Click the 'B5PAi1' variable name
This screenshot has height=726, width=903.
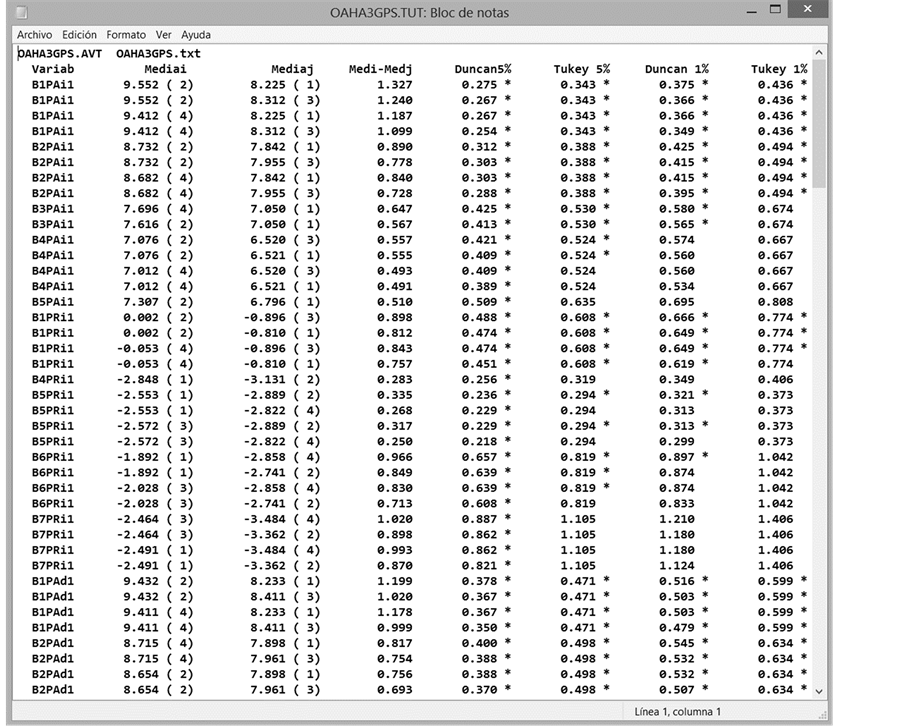pos(53,302)
